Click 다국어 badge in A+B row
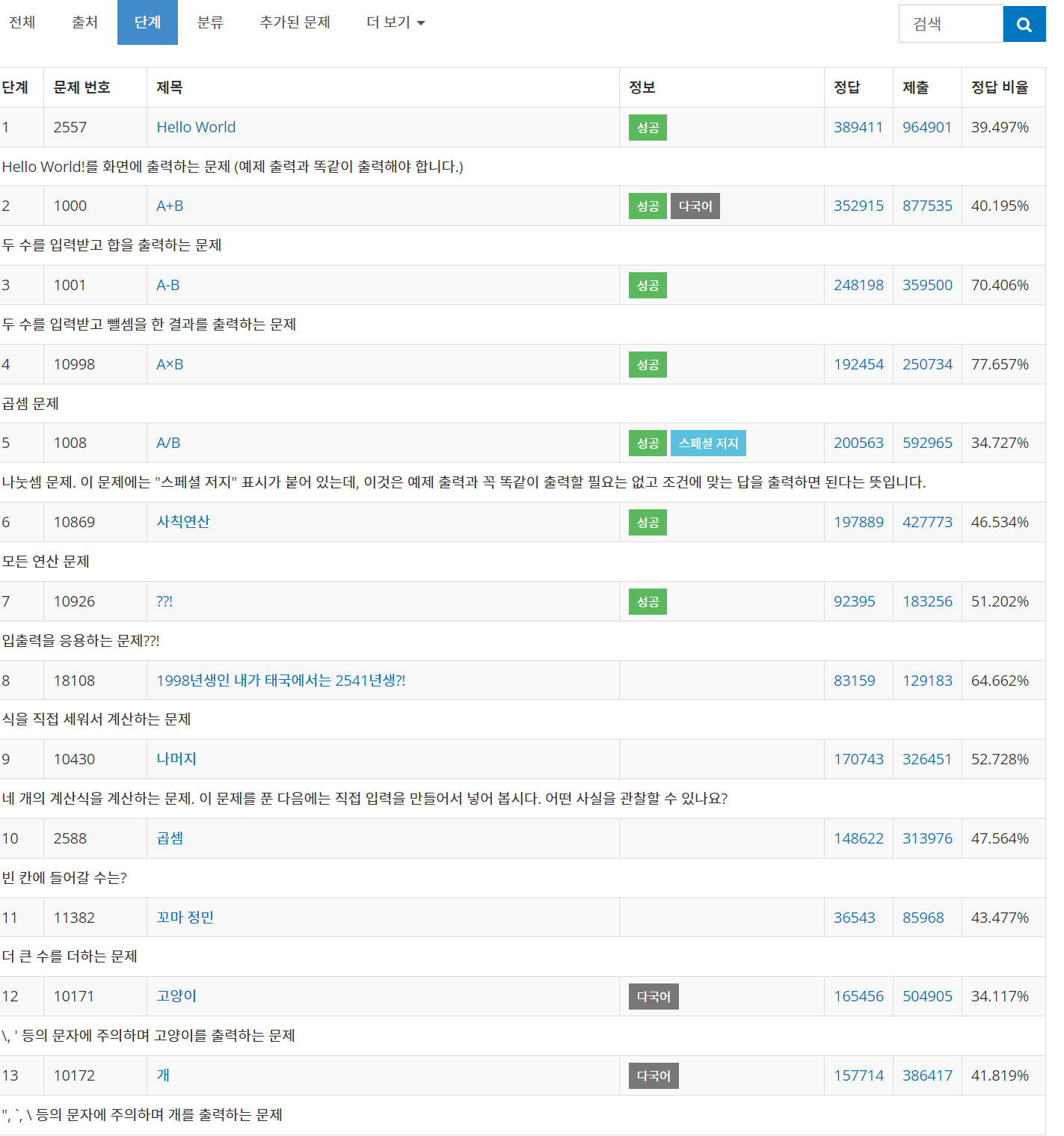 (695, 206)
